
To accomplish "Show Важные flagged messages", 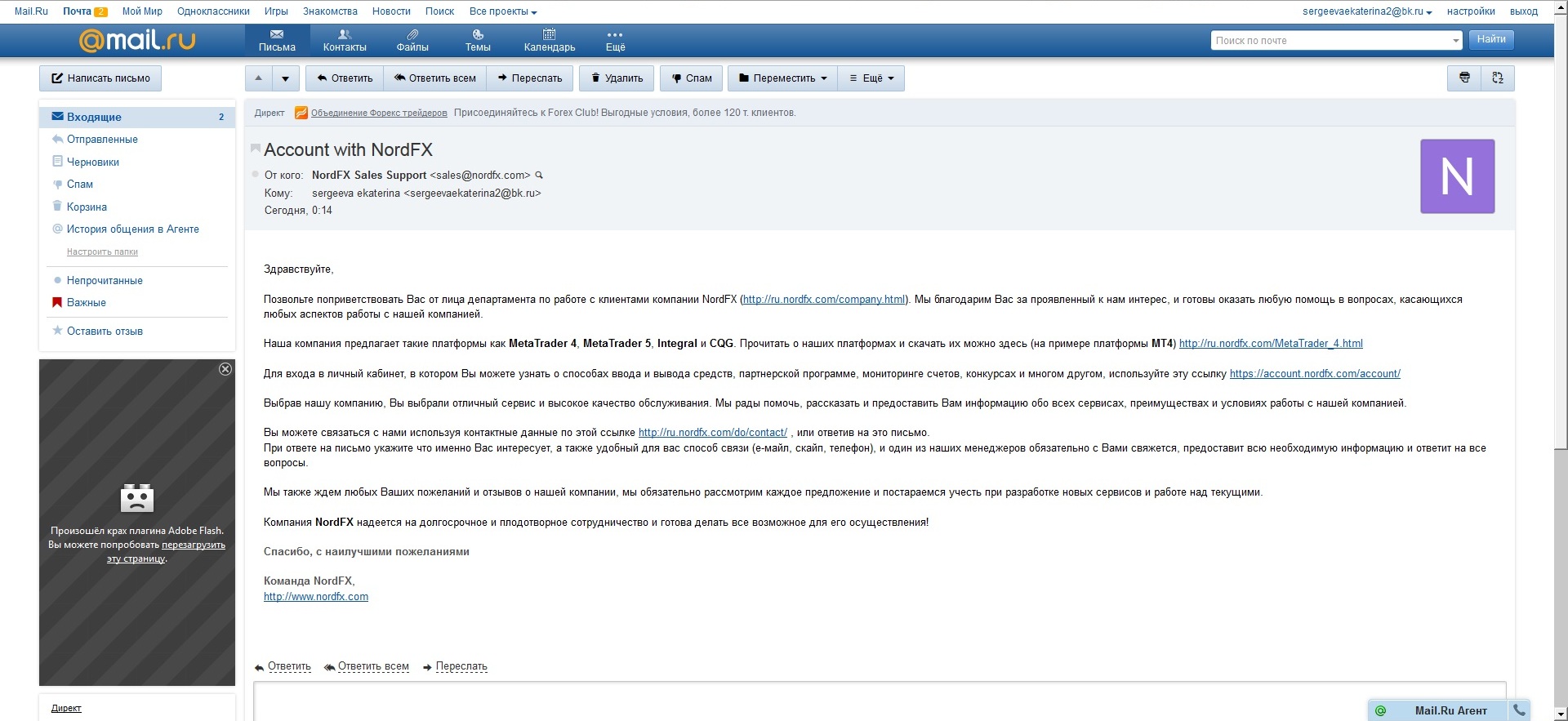I will tap(86, 302).
